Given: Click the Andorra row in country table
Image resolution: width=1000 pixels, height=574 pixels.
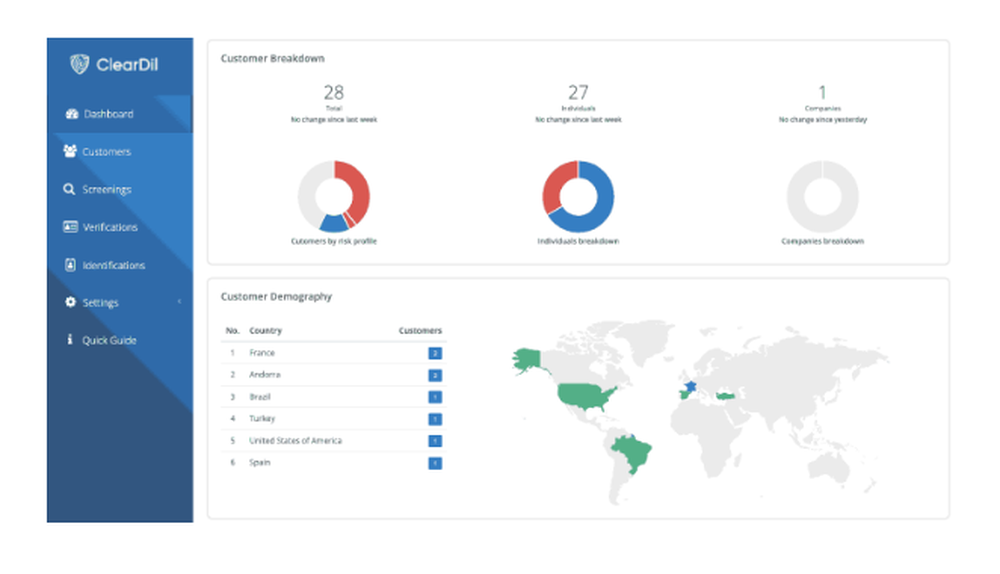Looking at the screenshot, I should 334,375.
